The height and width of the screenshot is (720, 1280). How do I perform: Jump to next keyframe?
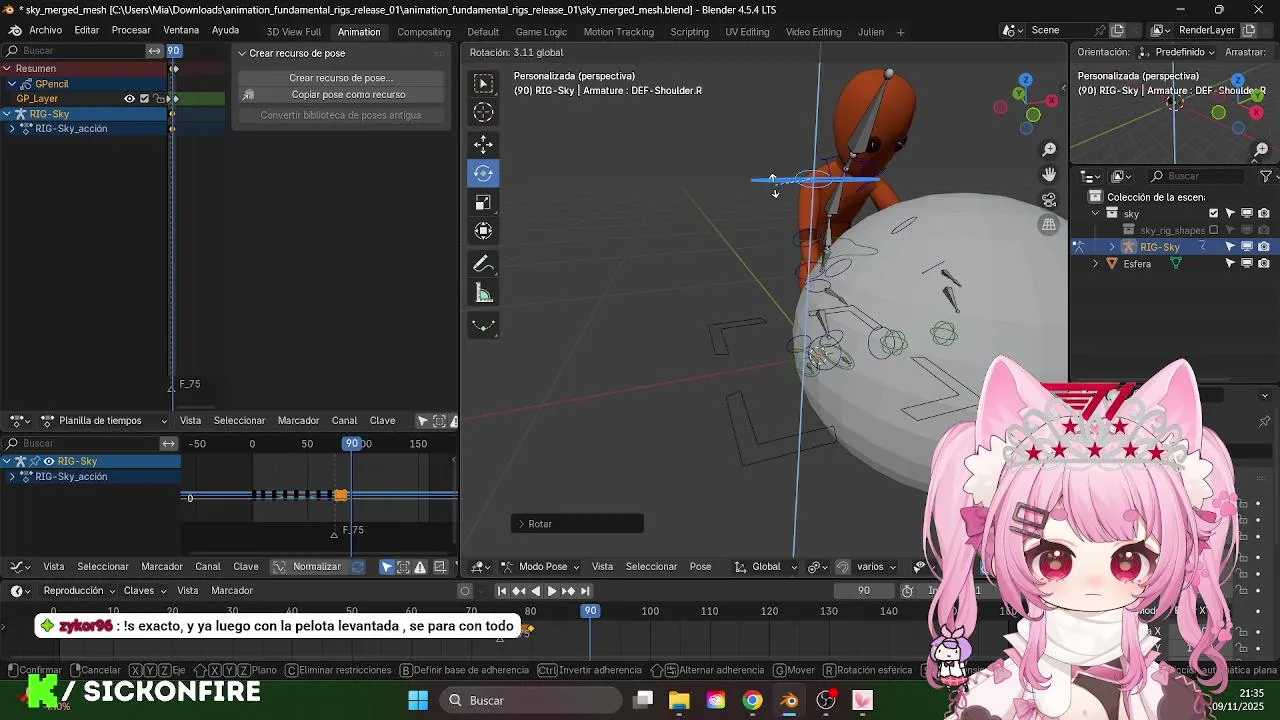coord(568,591)
